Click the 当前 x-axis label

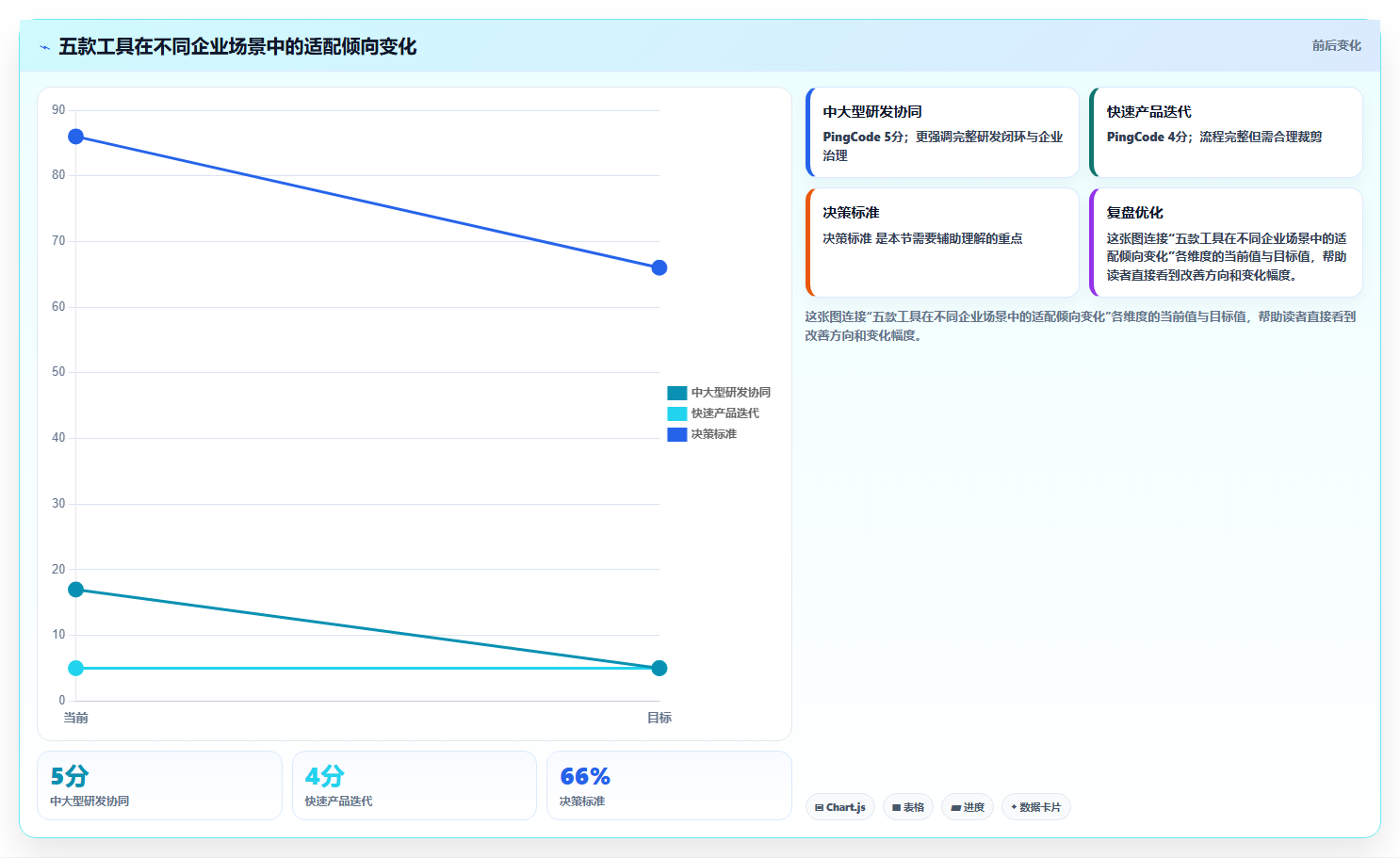coord(75,718)
